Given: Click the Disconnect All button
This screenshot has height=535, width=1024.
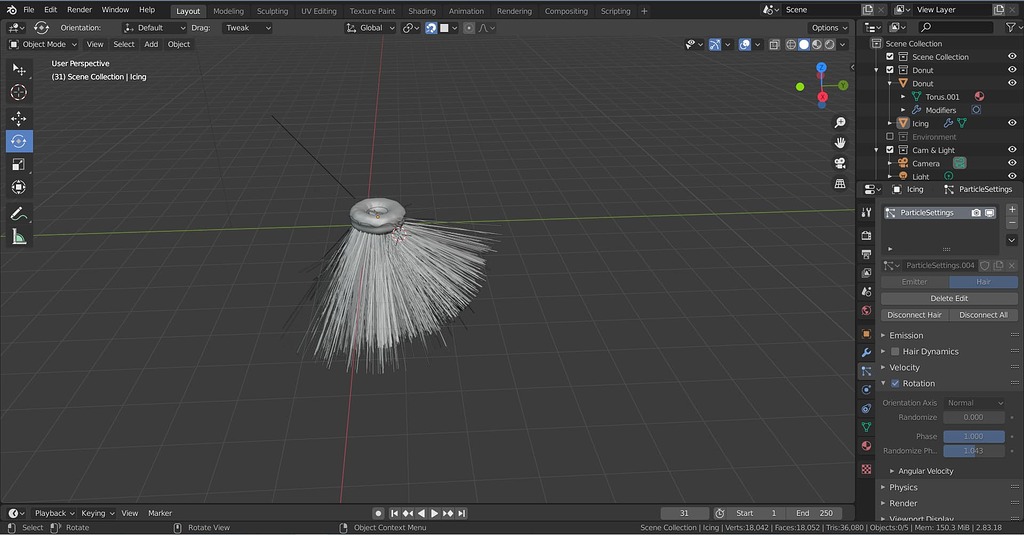Looking at the screenshot, I should 984,315.
